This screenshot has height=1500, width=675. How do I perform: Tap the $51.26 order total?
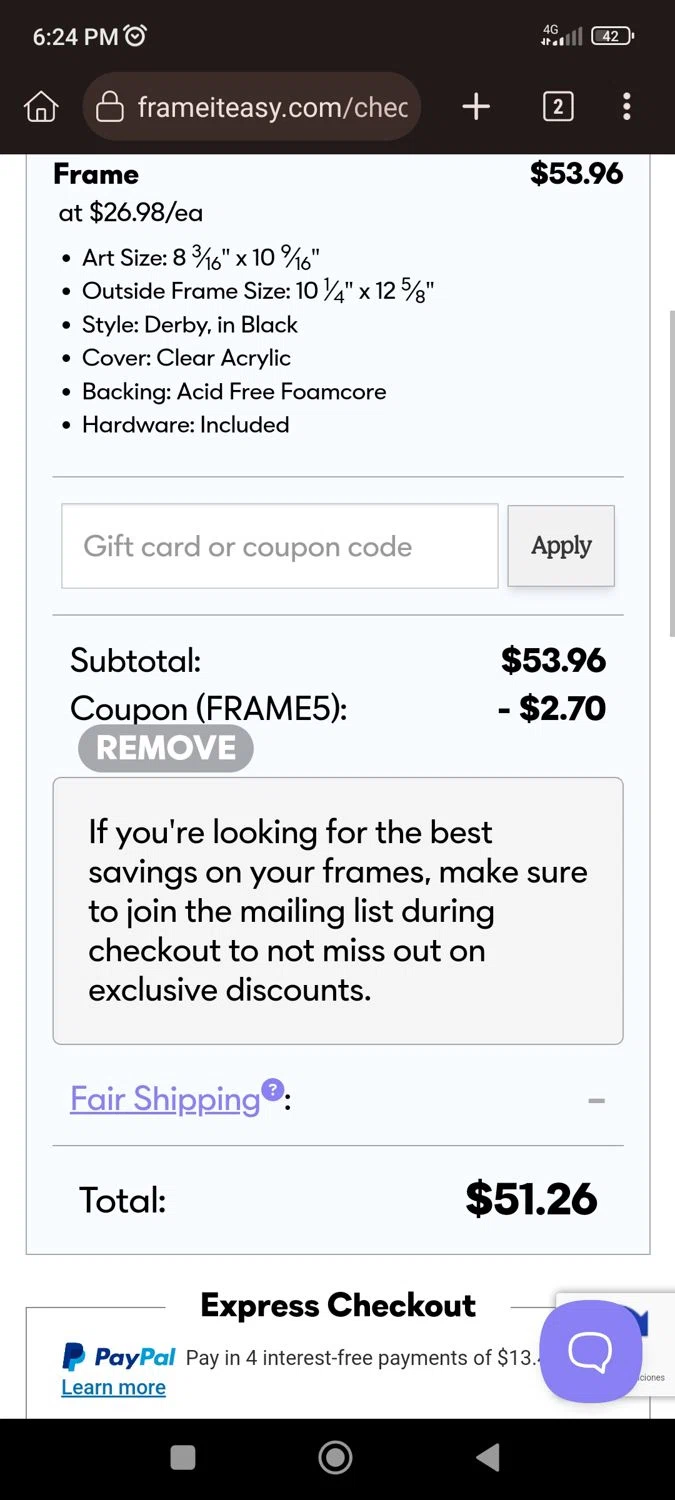click(531, 1199)
